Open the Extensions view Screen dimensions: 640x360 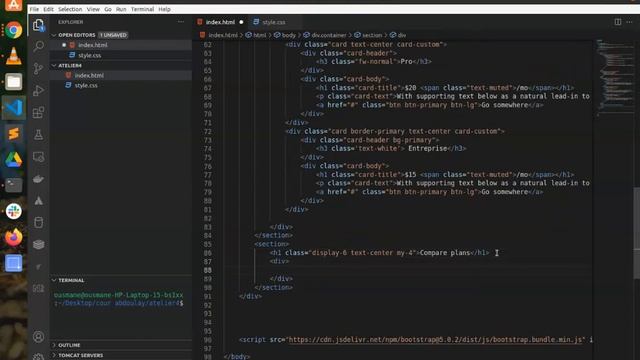(38, 112)
